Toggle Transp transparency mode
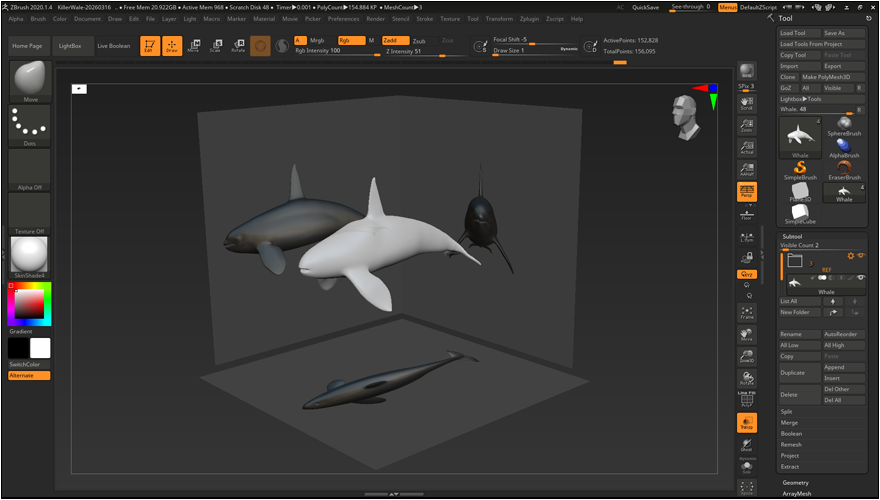 (746, 422)
